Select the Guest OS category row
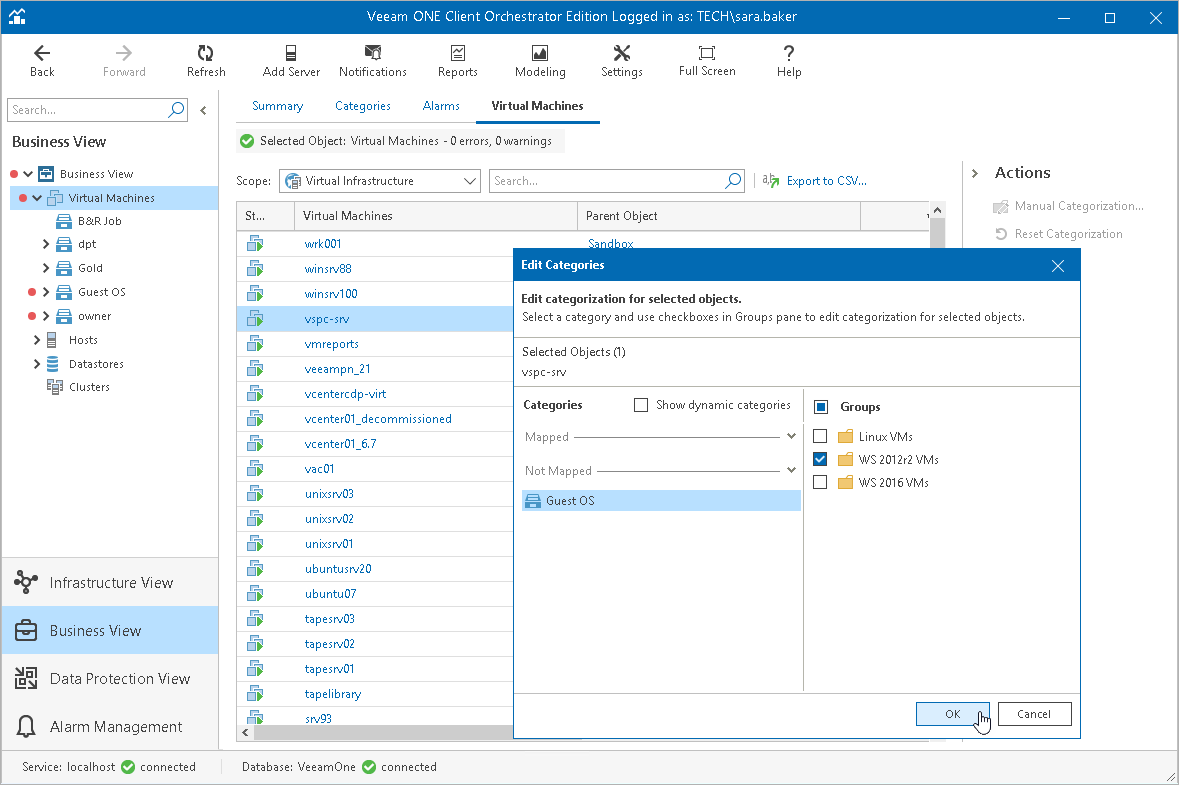Screen dimensions: 1179x785 (x=661, y=501)
